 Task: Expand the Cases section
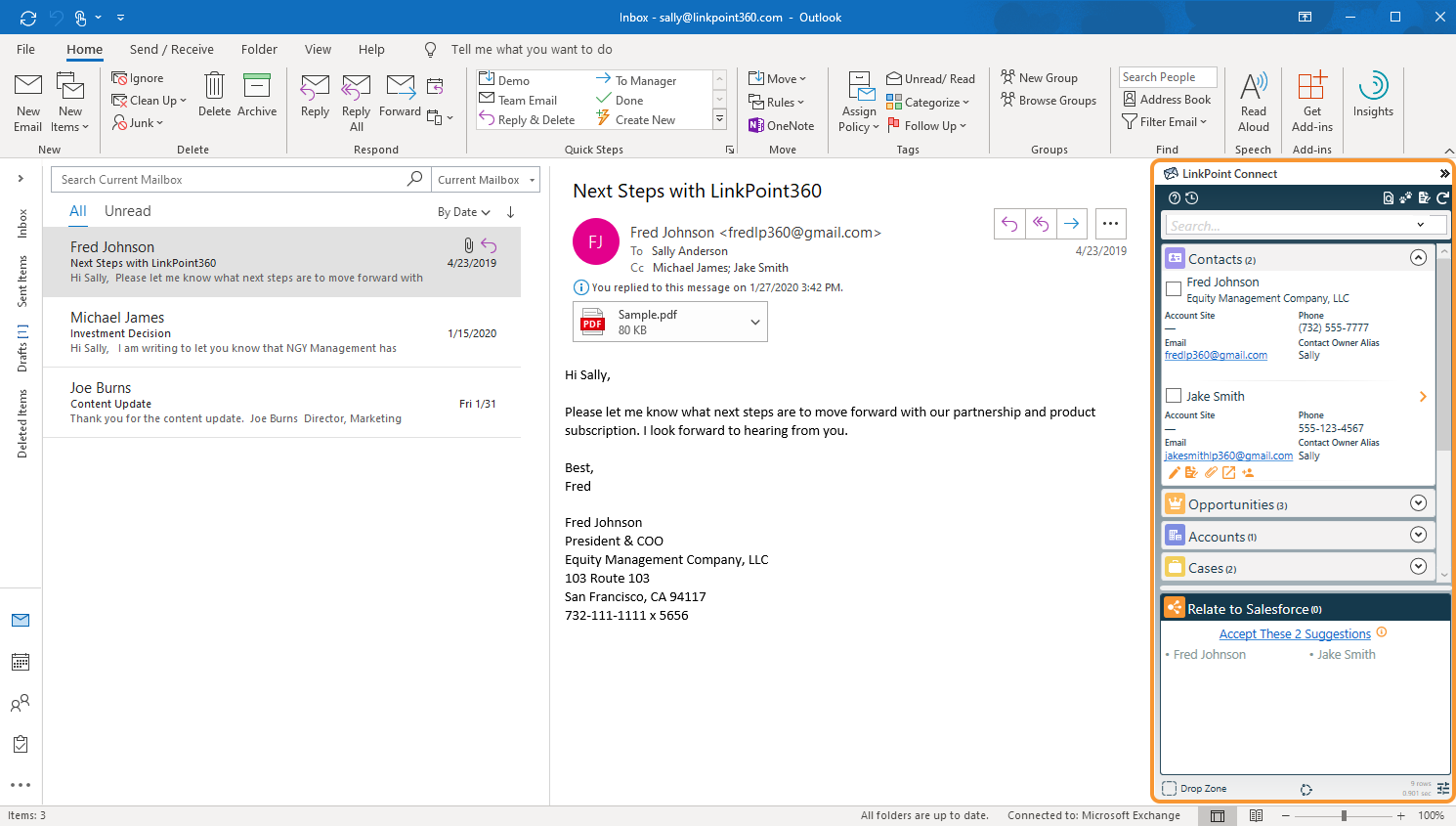[1419, 566]
